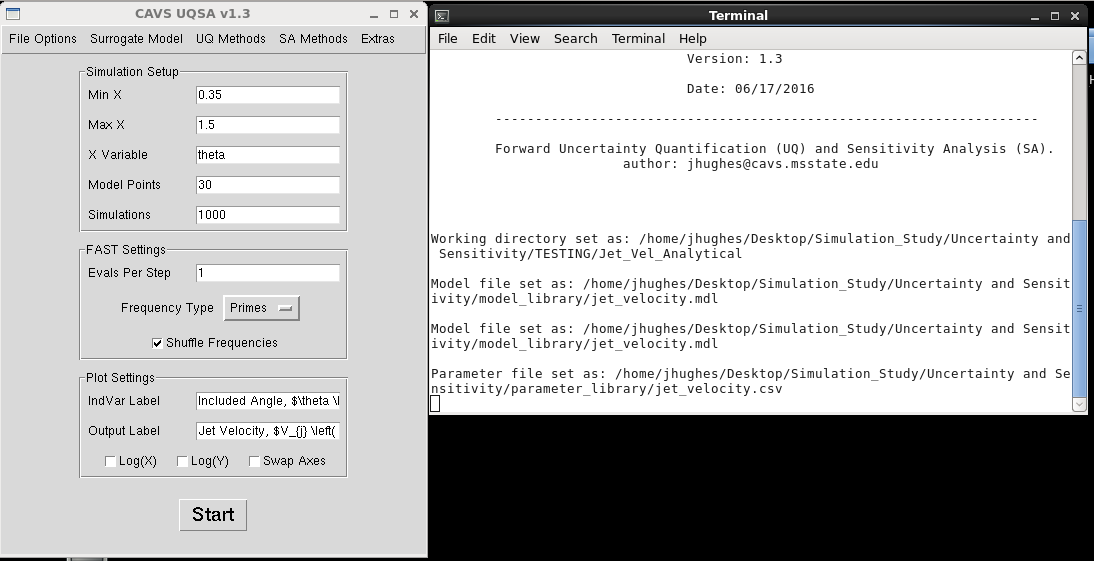The image size is (1094, 561).
Task: Open File Options menu
Action: click(43, 39)
